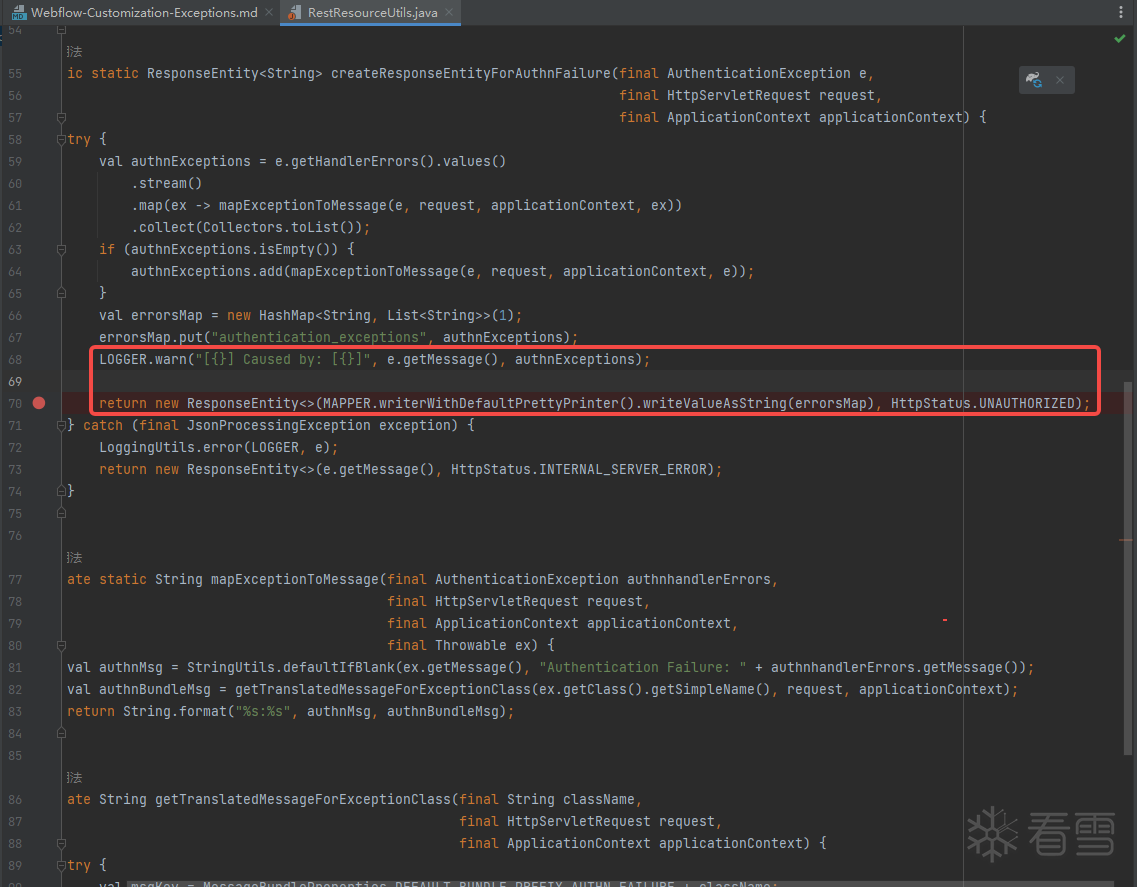Click getTranslatedMessageForExceptionClass method declaration on line 86

[303, 799]
